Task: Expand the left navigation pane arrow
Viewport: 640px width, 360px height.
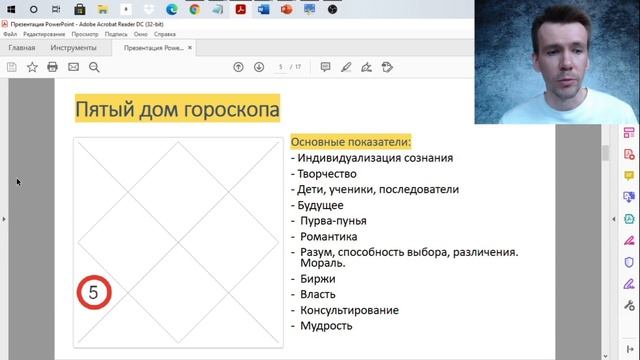Action: coord(4,219)
